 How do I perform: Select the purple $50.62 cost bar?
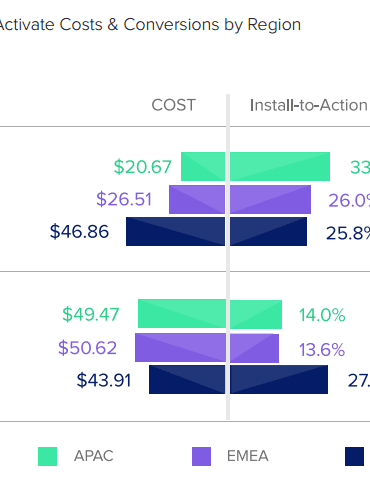coord(180,347)
